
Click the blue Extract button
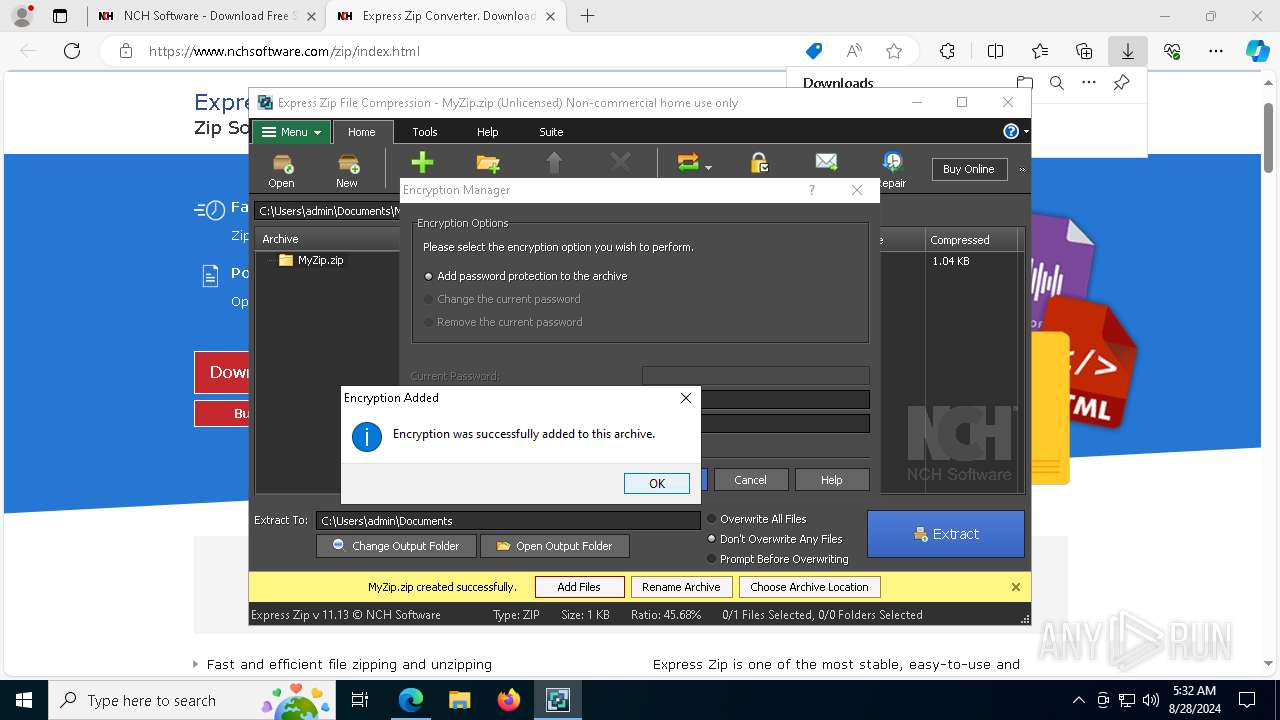click(946, 534)
